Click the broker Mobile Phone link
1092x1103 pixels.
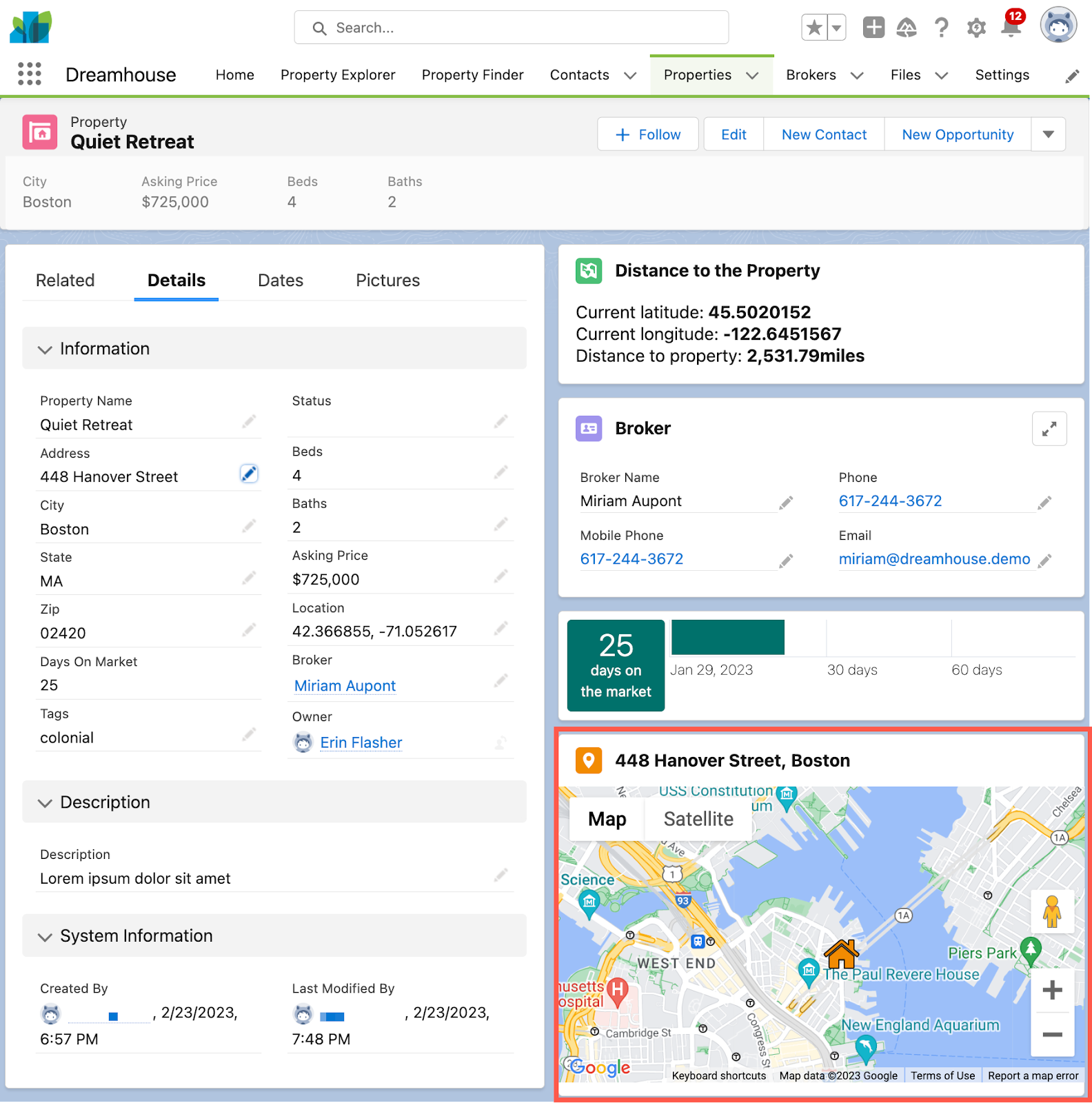point(631,559)
